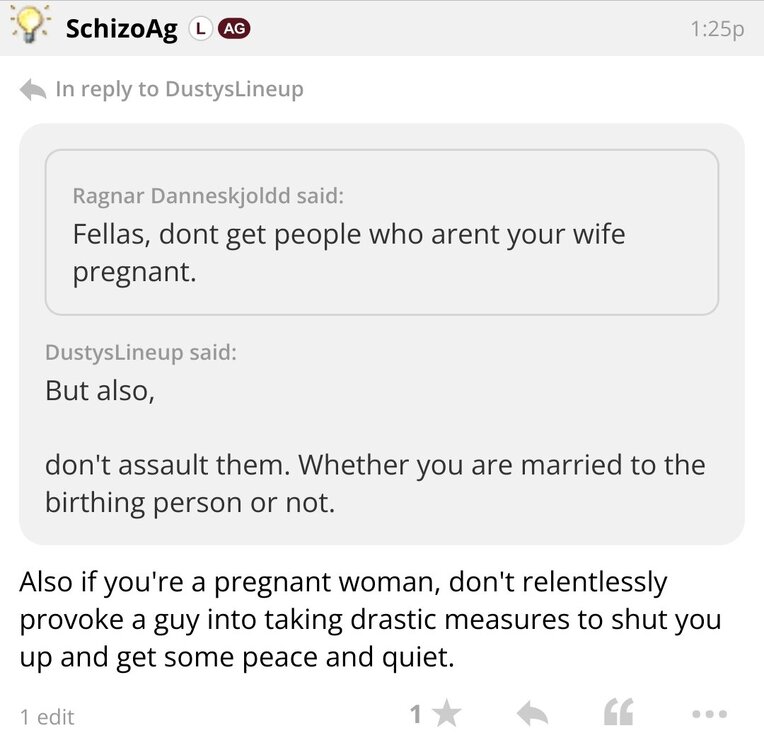Click the arrow beside "In reply to"
The image size is (764, 750).
pos(33,90)
